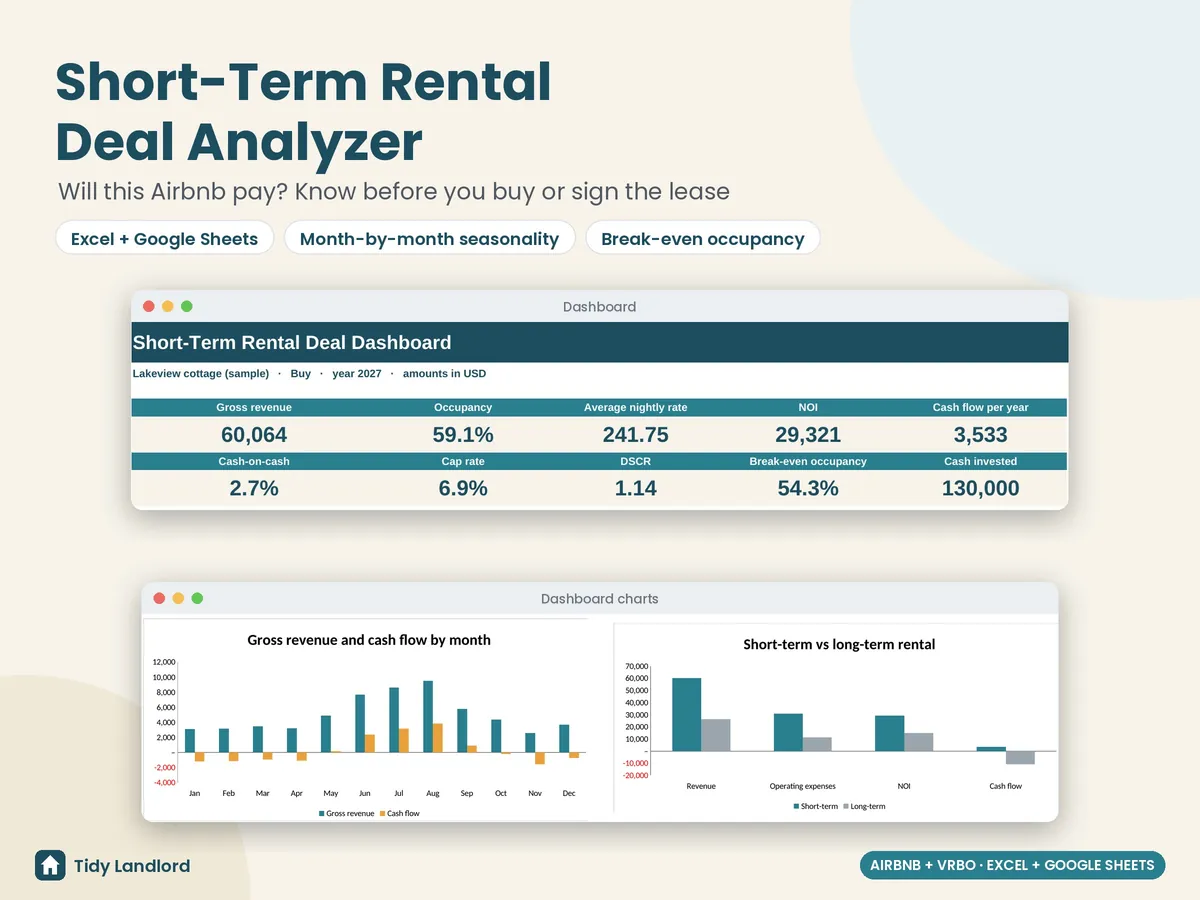Click the Cash flow orange legend swatch
The image size is (1200, 900).
pyautogui.click(x=382, y=814)
